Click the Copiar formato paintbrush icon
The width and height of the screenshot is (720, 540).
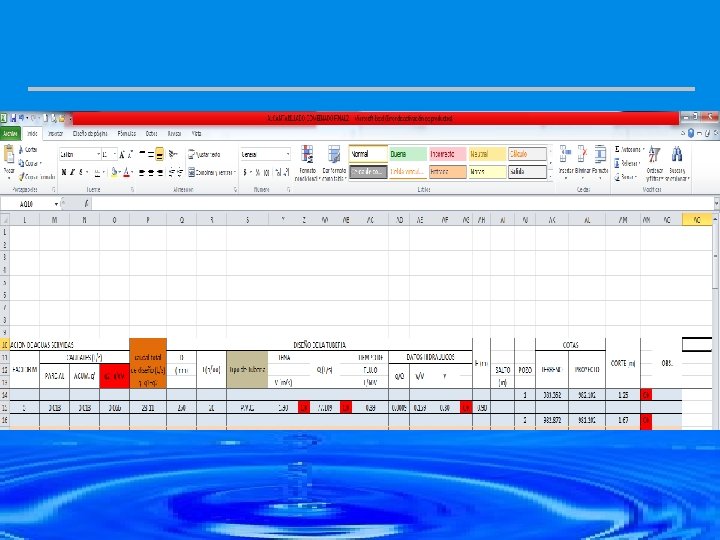coord(21,176)
